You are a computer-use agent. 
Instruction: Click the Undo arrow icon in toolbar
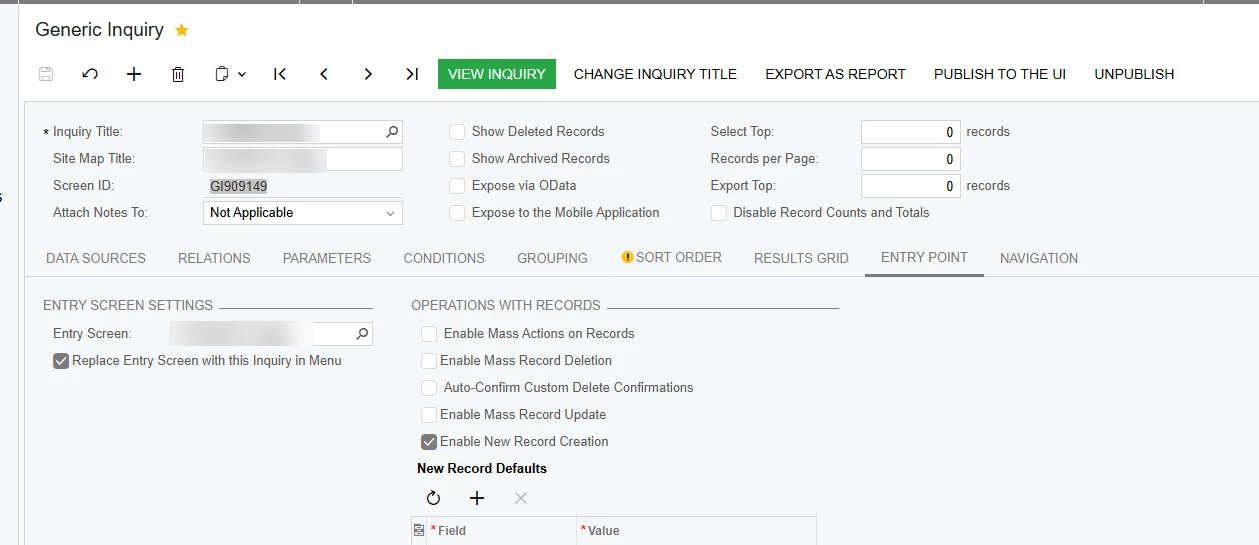pyautogui.click(x=90, y=74)
